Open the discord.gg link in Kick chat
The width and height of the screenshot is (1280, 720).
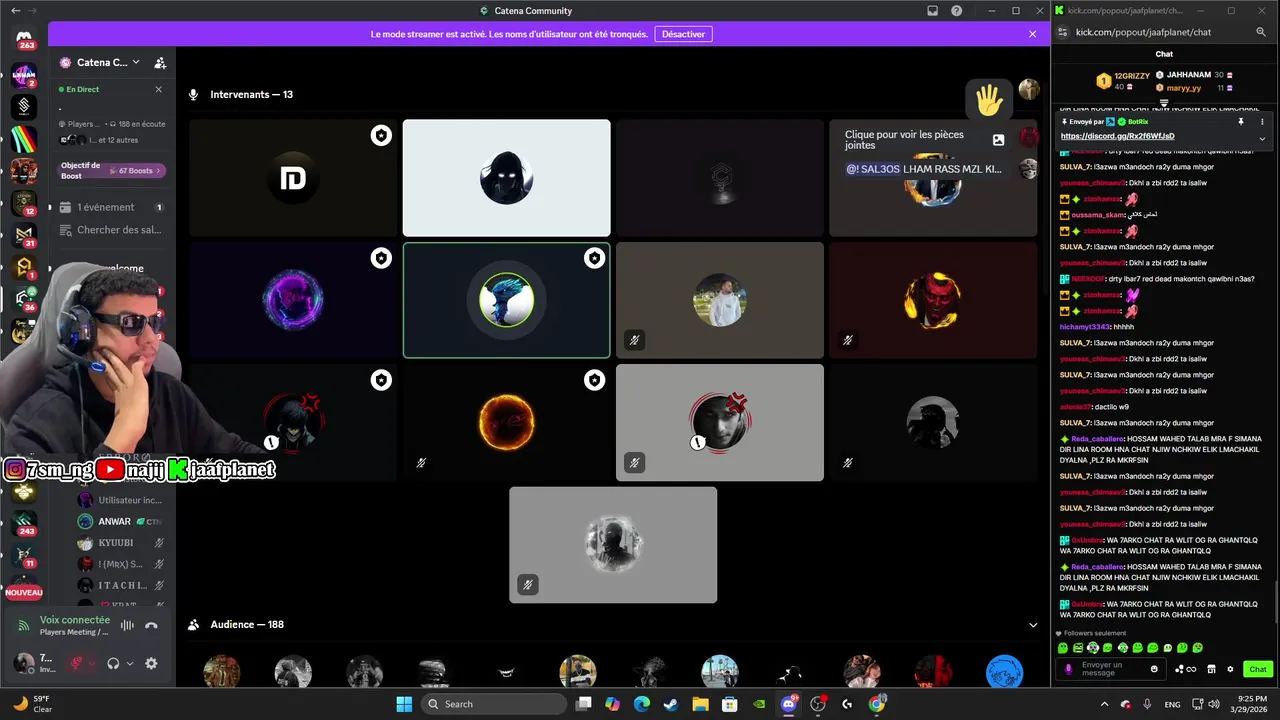point(1118,136)
